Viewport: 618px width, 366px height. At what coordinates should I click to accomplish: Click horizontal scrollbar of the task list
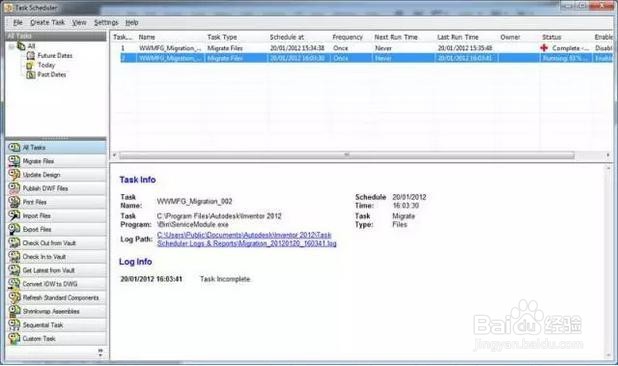(x=346, y=155)
